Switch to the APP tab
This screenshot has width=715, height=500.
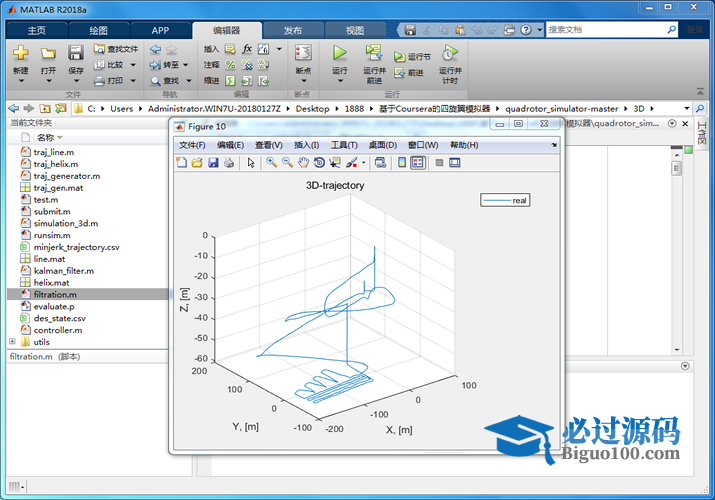coord(160,31)
